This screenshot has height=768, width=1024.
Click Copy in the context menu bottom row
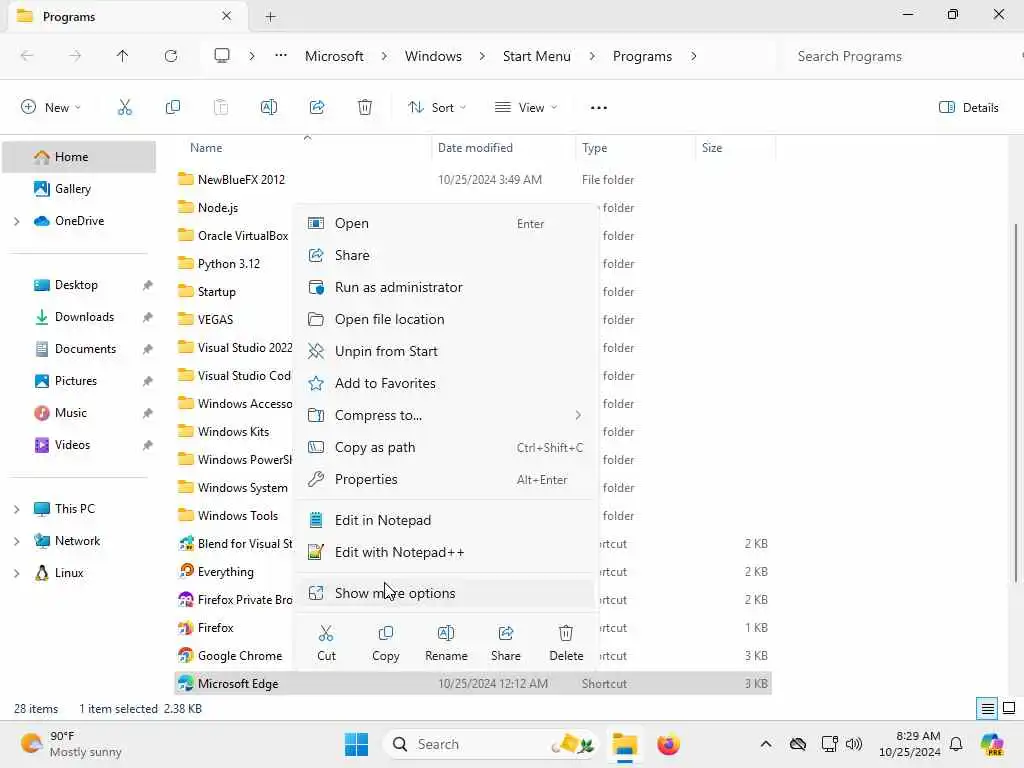coord(385,643)
